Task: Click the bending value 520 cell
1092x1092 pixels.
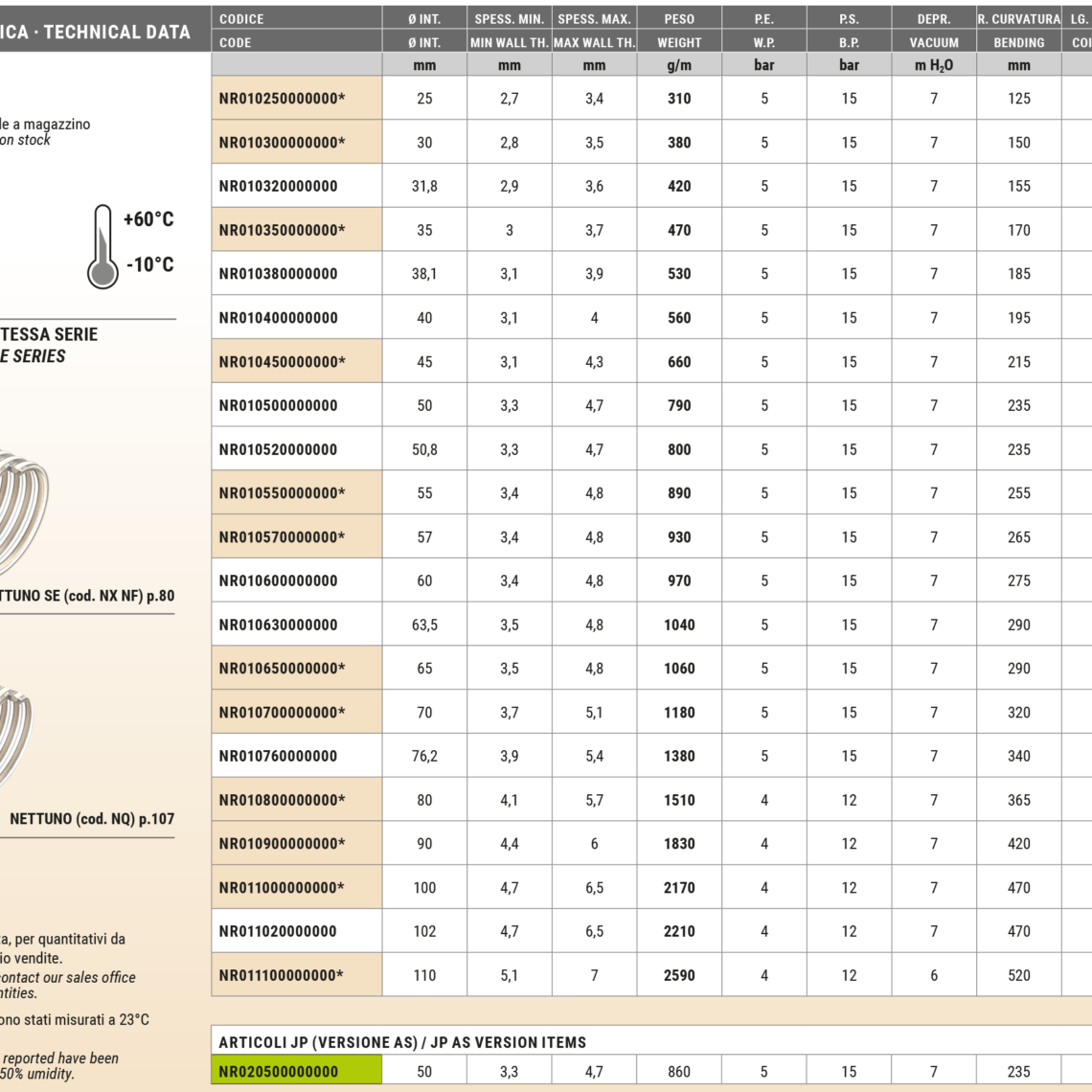Action: pos(1018,975)
